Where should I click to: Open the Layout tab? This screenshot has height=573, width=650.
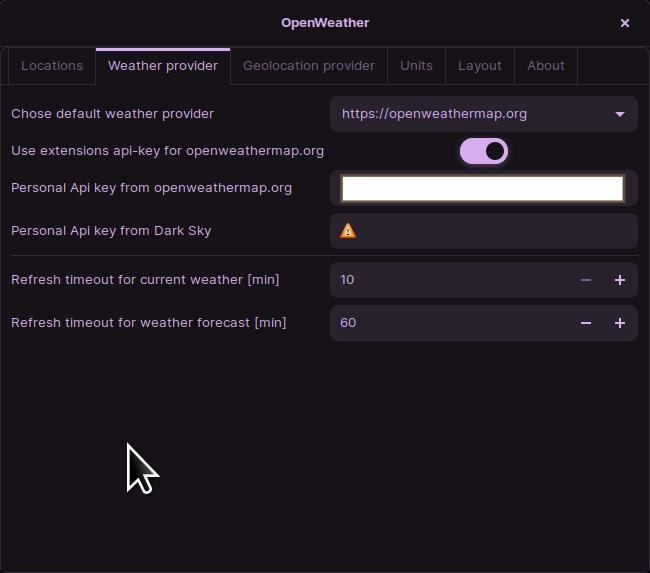coord(480,66)
